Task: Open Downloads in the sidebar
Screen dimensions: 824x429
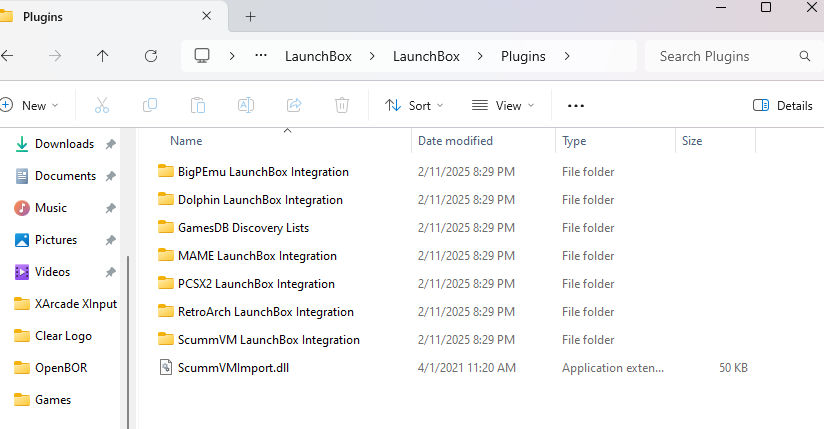Action: pyautogui.click(x=64, y=144)
